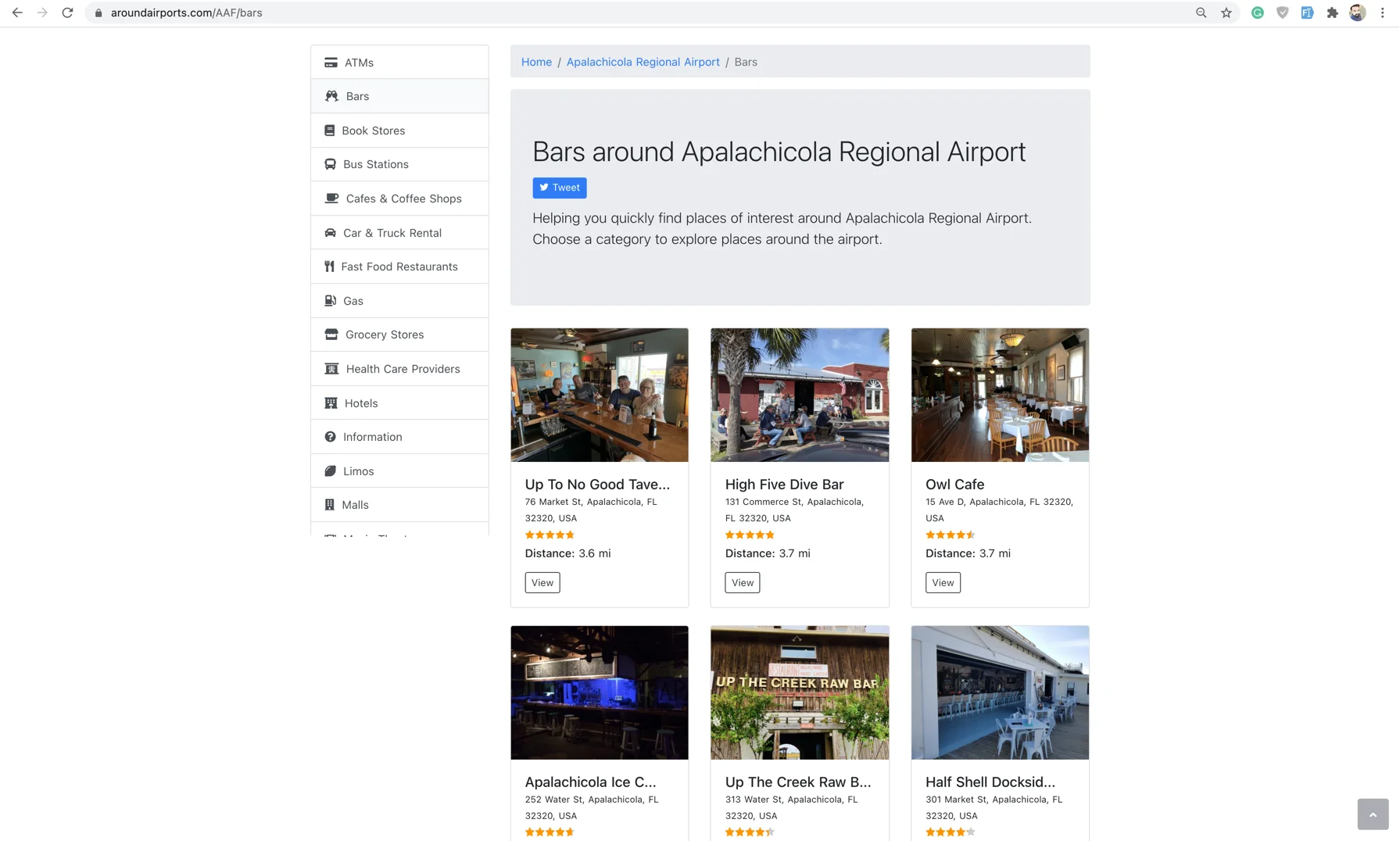1400x841 pixels.
Task: View Owl Cafe details
Action: [x=943, y=582]
